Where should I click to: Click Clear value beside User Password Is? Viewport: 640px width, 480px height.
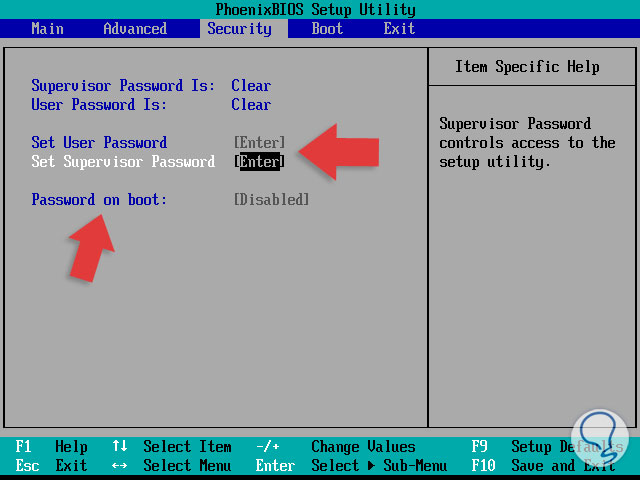point(251,104)
